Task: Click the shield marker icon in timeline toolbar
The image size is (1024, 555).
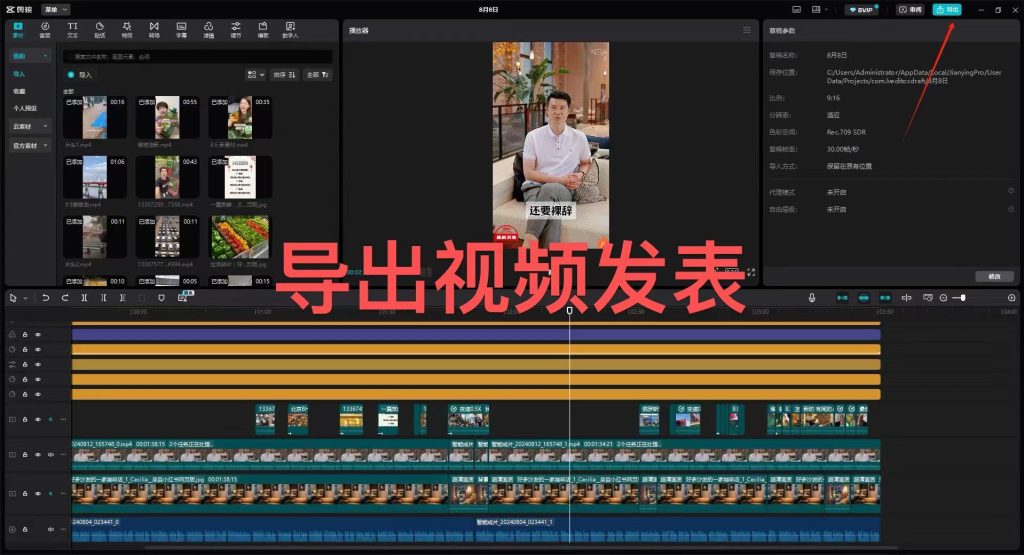Action: pos(161,298)
